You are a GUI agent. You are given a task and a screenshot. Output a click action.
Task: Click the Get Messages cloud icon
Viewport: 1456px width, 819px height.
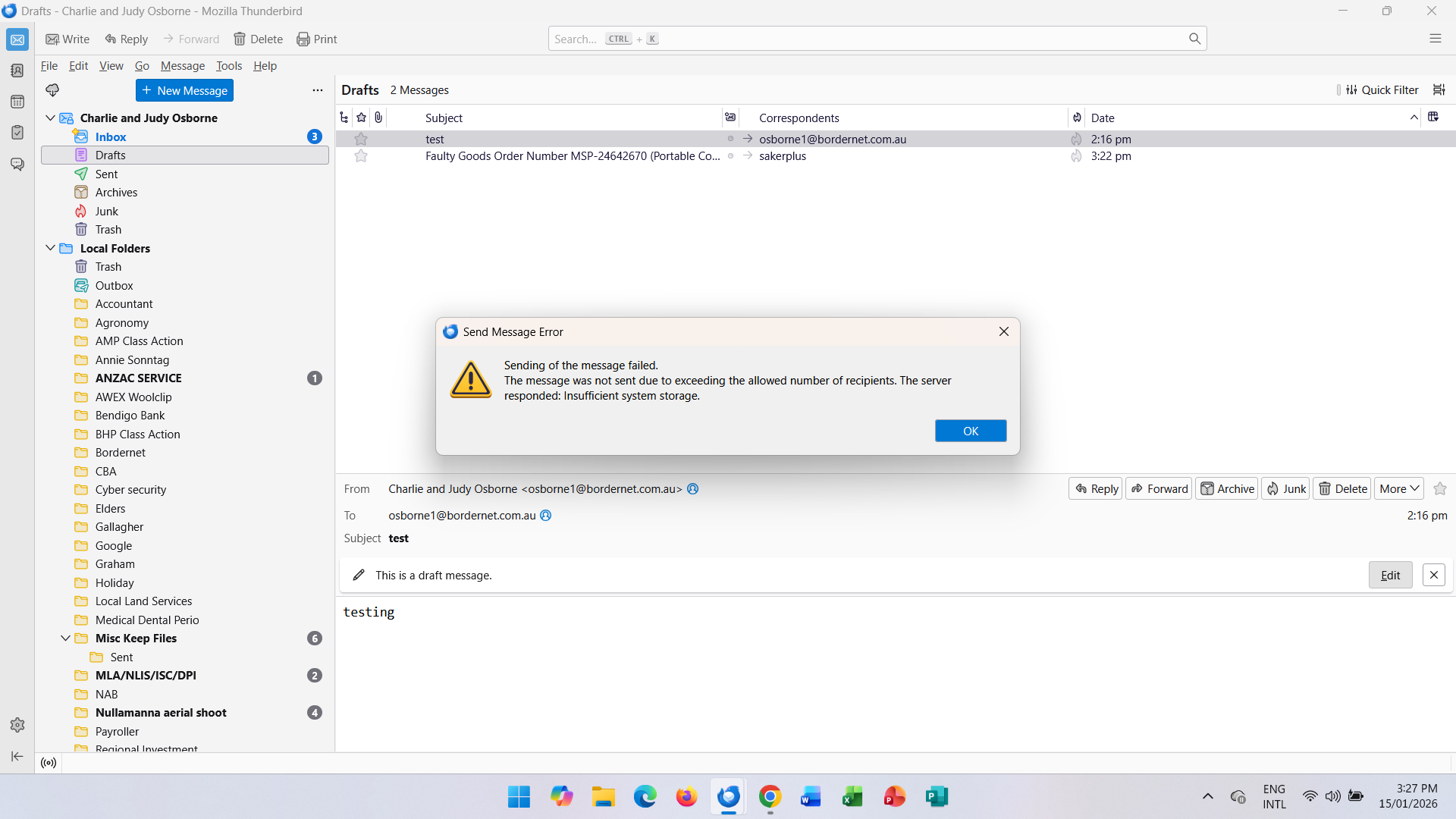pyautogui.click(x=52, y=90)
